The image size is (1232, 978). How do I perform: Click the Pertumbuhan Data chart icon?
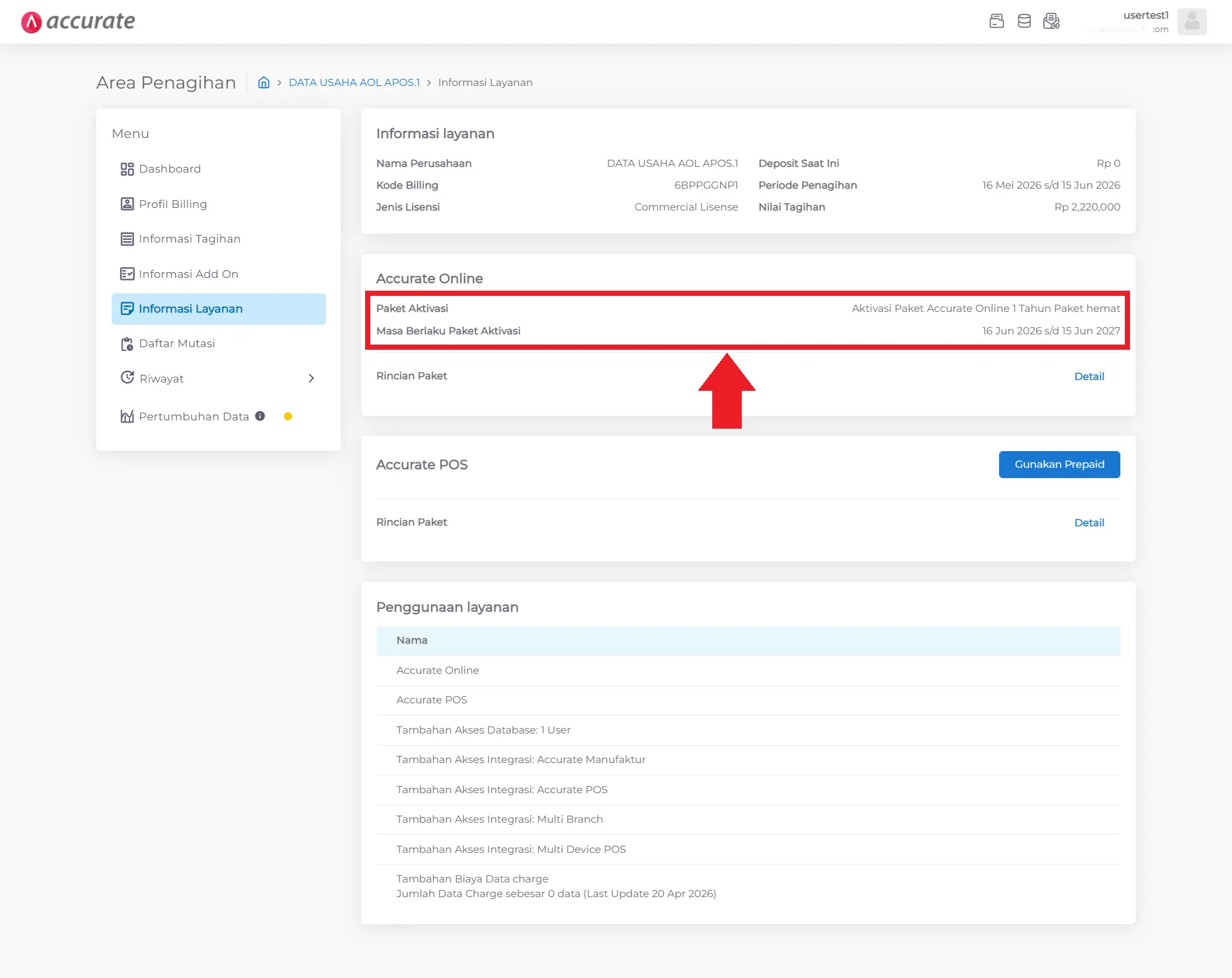pos(127,416)
